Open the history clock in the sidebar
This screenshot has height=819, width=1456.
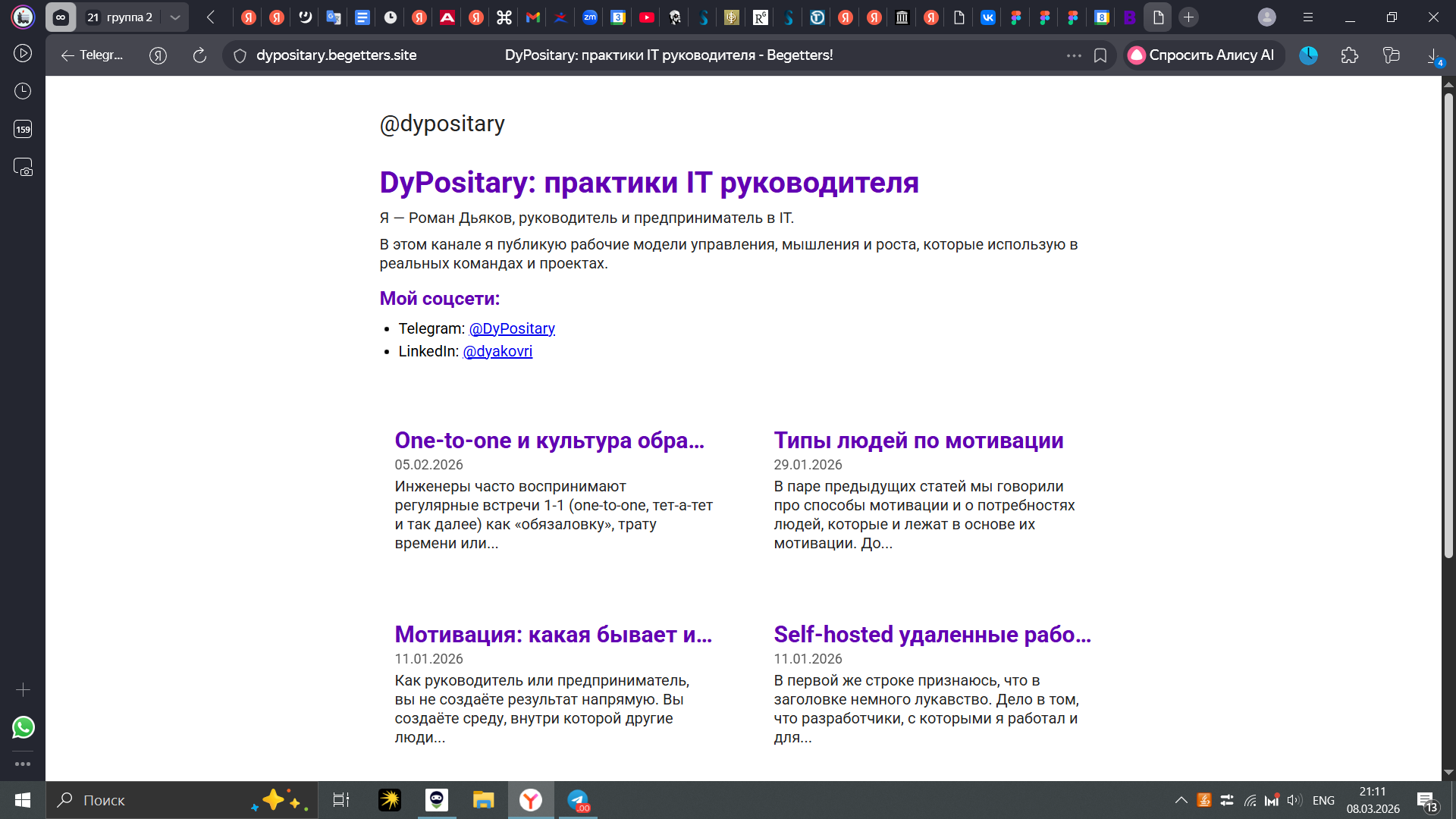point(23,91)
